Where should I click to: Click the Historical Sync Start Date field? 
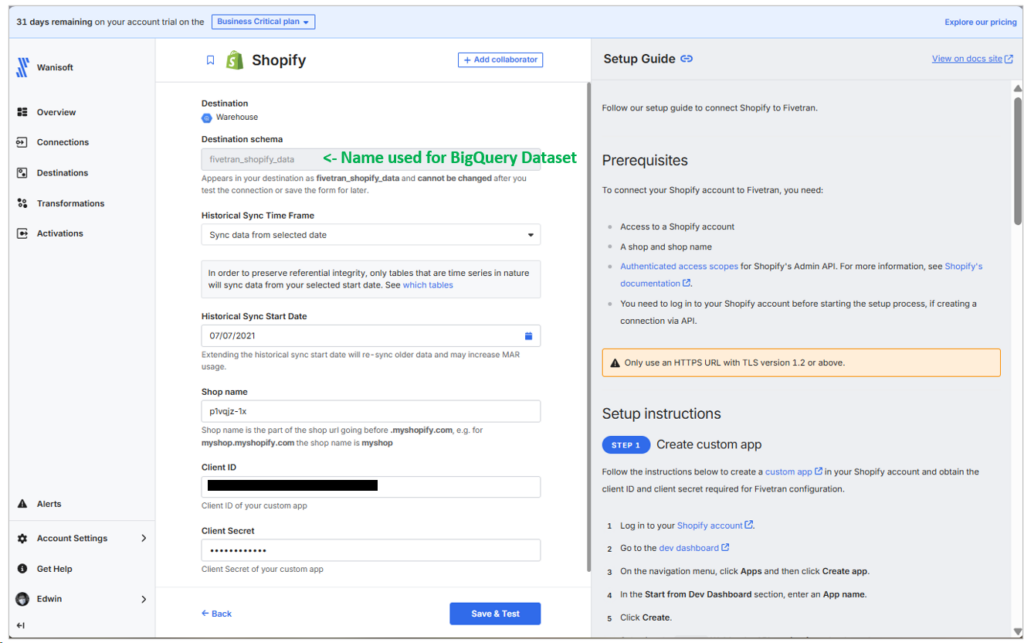[x=370, y=336]
